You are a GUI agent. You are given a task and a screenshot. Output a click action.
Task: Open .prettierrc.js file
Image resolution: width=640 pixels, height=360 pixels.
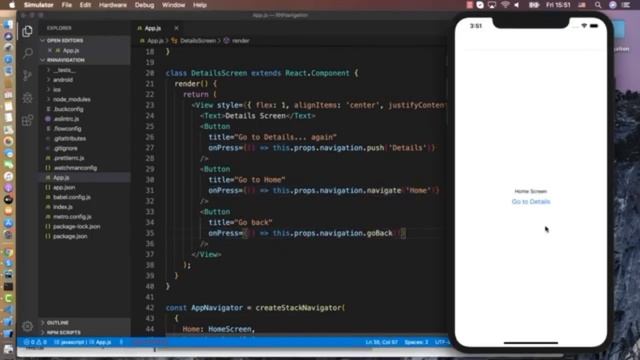pyautogui.click(x=69, y=158)
